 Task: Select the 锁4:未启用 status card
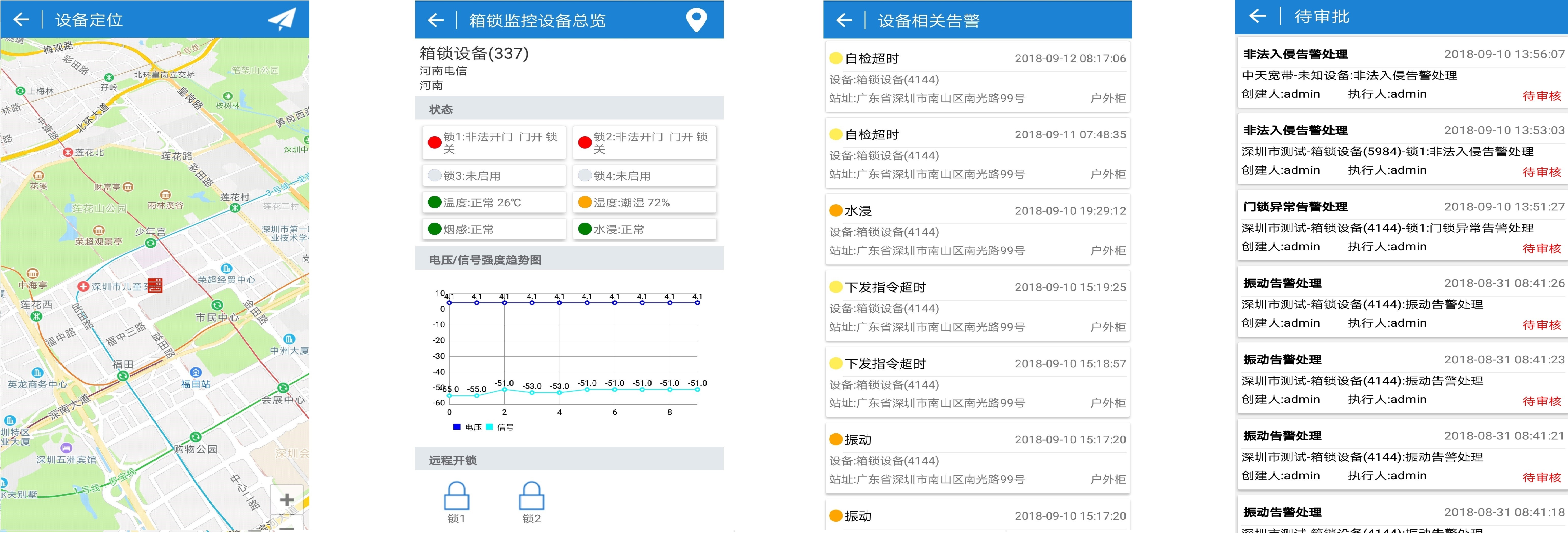click(645, 176)
